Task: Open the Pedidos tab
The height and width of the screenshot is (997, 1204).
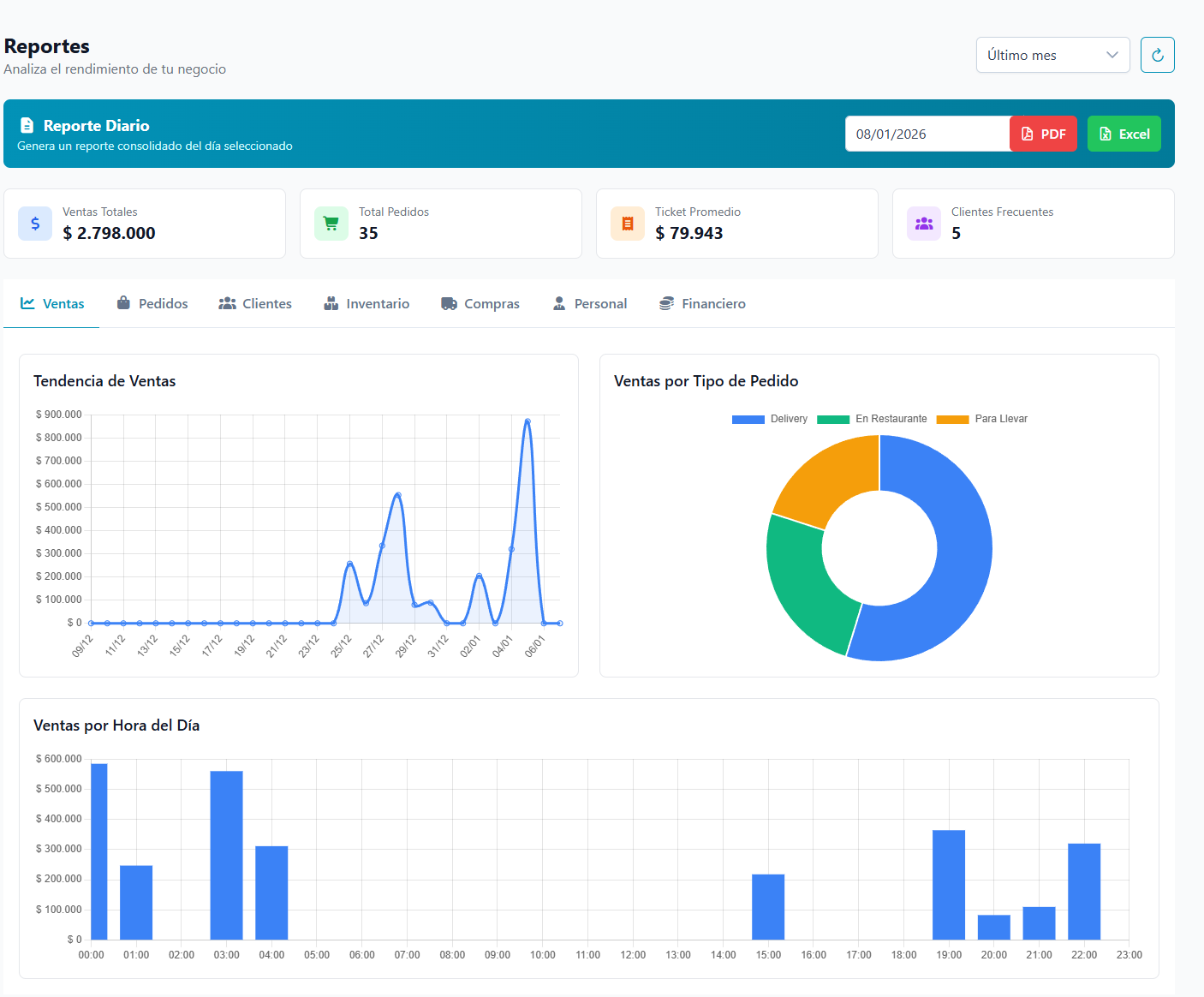Action: (x=152, y=304)
